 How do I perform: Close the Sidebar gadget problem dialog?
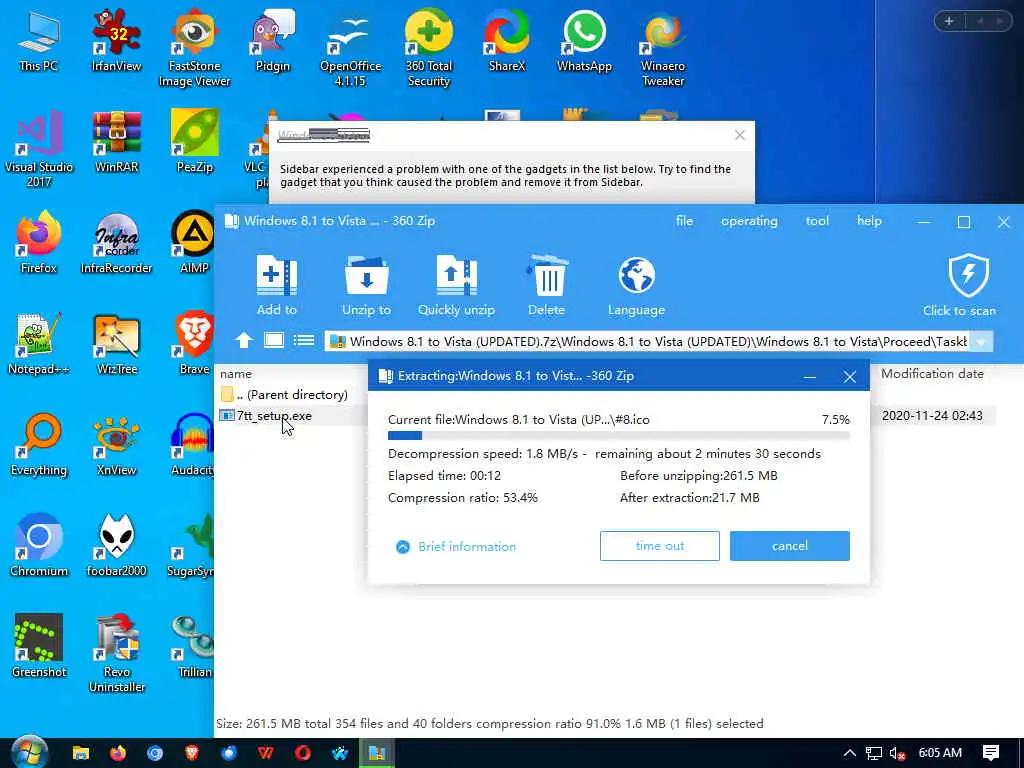(739, 135)
